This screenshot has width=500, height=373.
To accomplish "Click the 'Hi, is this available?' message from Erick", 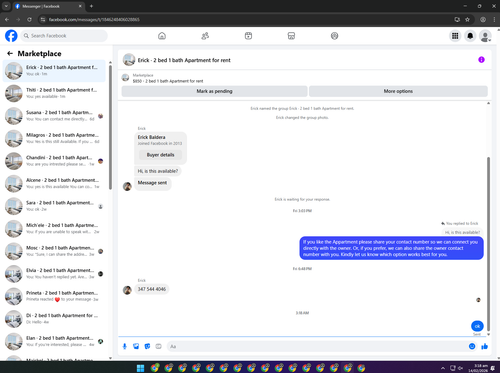I will pyautogui.click(x=158, y=171).
